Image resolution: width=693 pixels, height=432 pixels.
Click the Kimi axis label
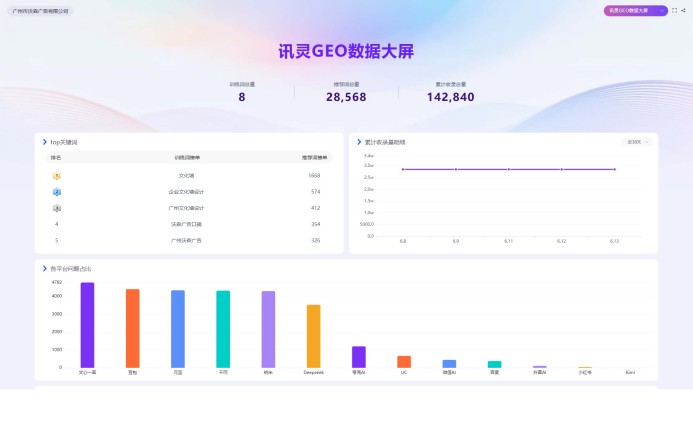pos(630,372)
